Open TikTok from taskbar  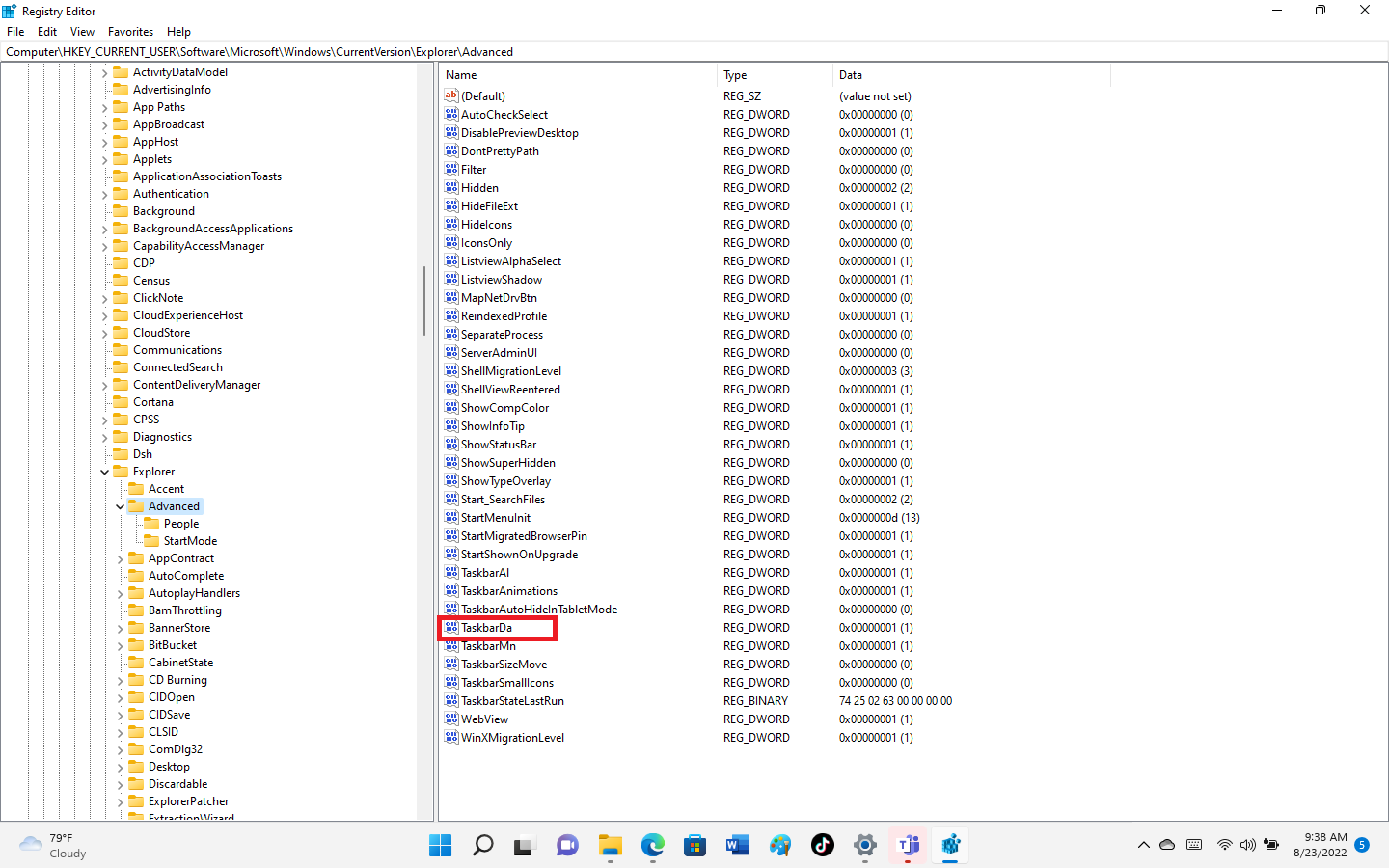click(823, 846)
